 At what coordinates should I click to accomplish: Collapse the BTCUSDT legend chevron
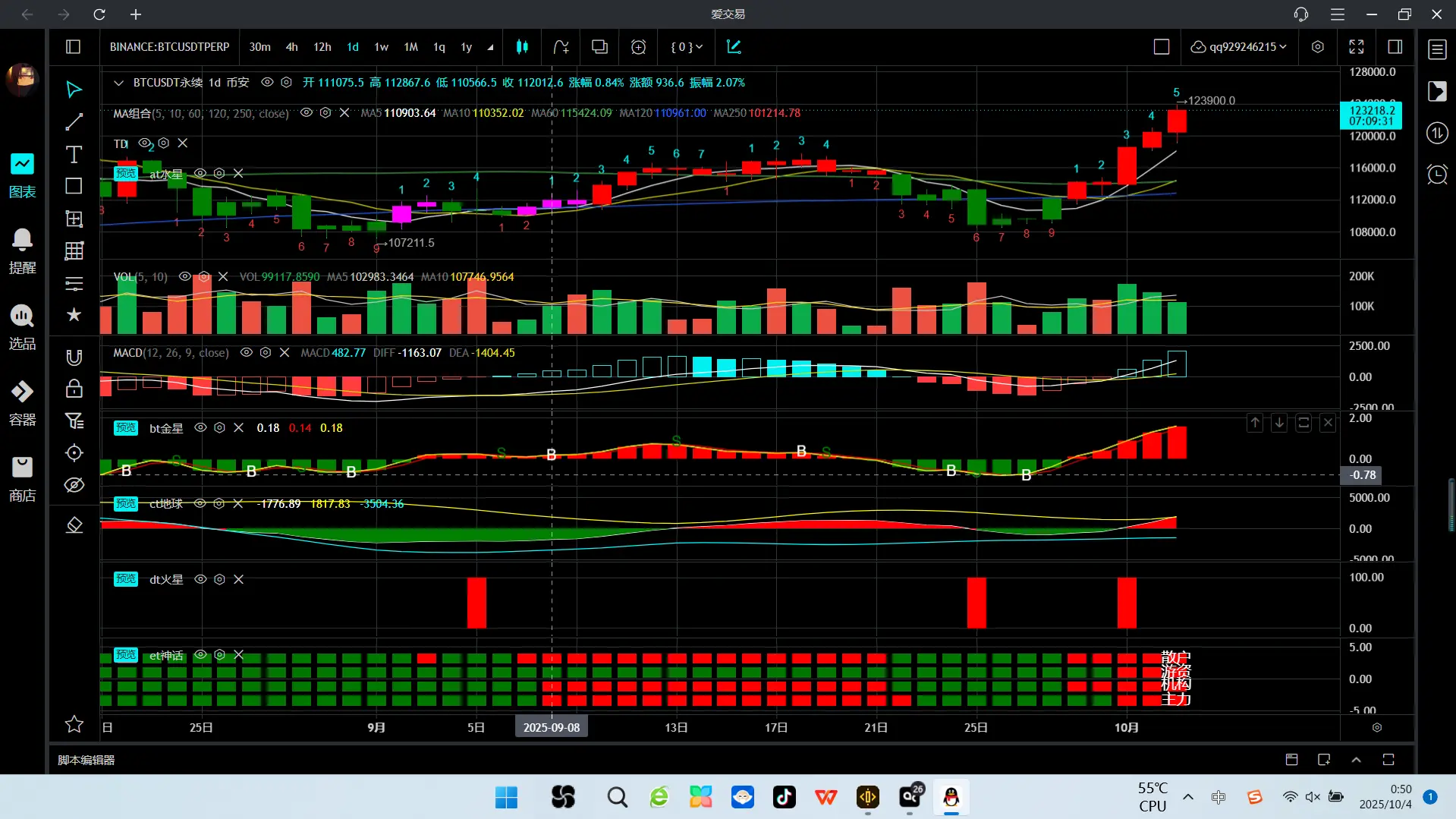(118, 83)
